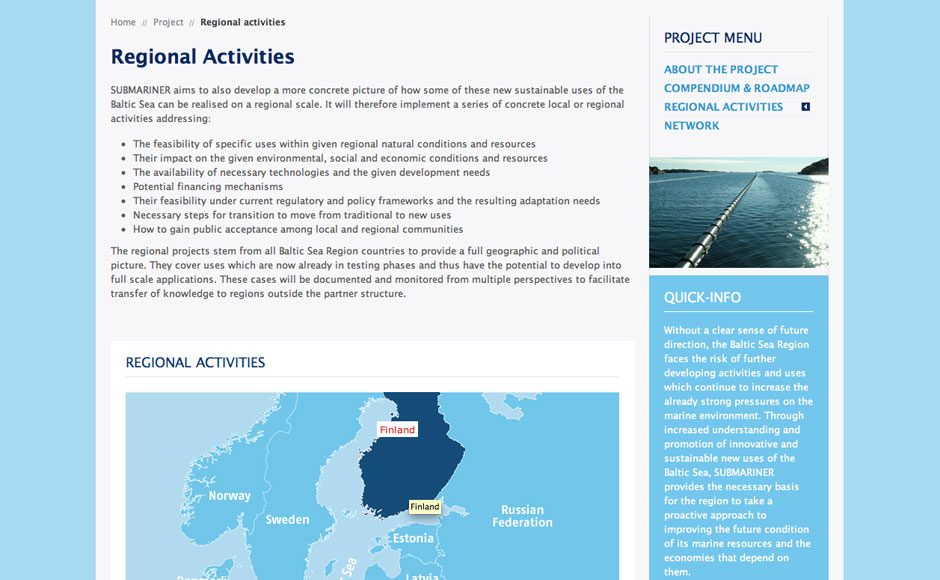940x580 pixels.
Task: Open Compendium & Roadmap menu item
Action: [736, 88]
